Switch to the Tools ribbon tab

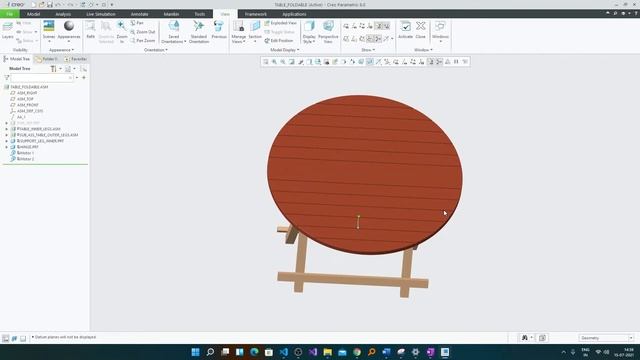coord(200,14)
